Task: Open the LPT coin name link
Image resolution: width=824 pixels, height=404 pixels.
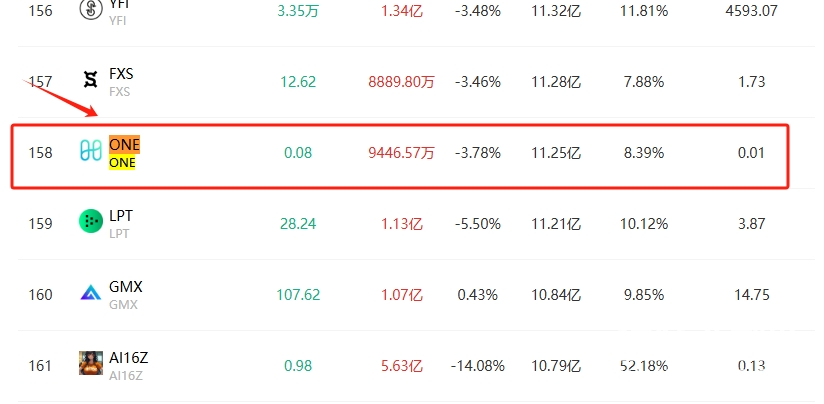Action: click(x=121, y=216)
